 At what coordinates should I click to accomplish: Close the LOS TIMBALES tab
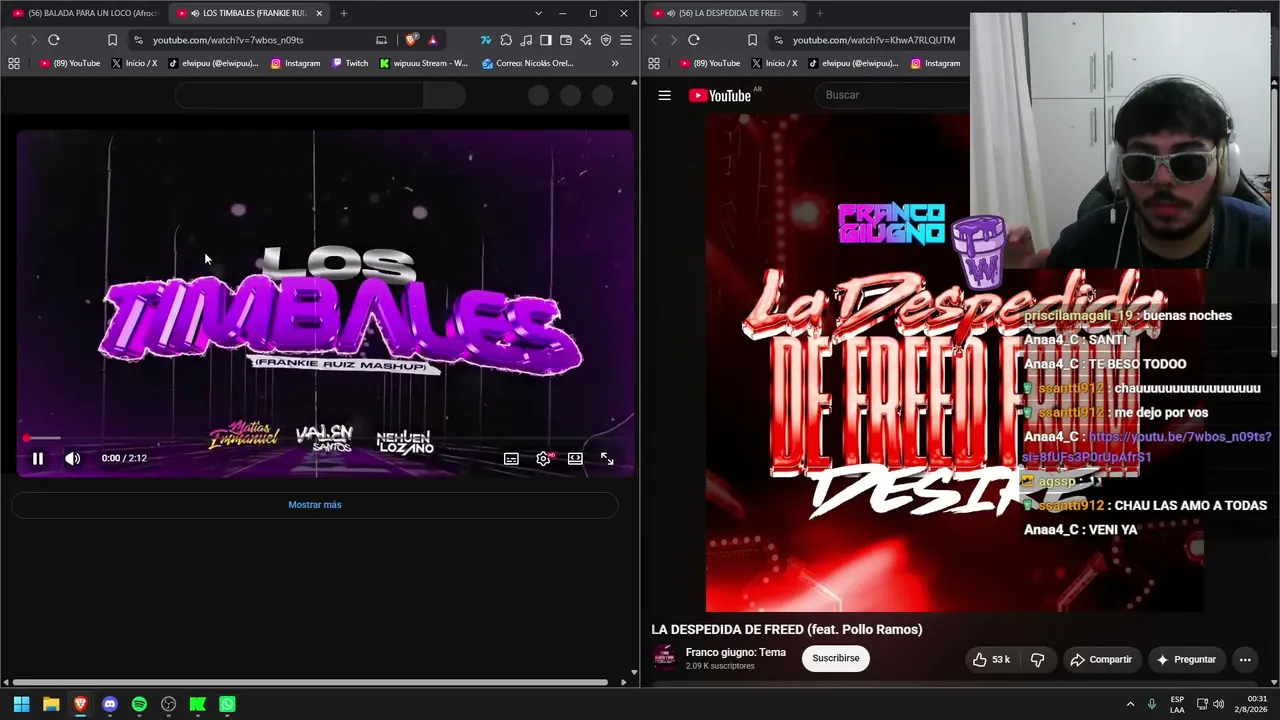319,13
